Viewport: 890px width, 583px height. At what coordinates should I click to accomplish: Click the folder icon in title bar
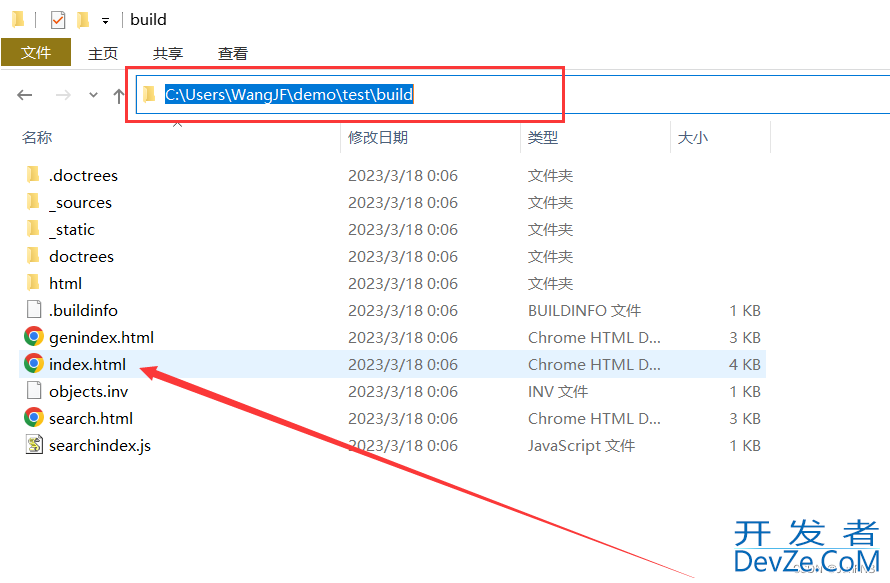pyautogui.click(x=18, y=19)
